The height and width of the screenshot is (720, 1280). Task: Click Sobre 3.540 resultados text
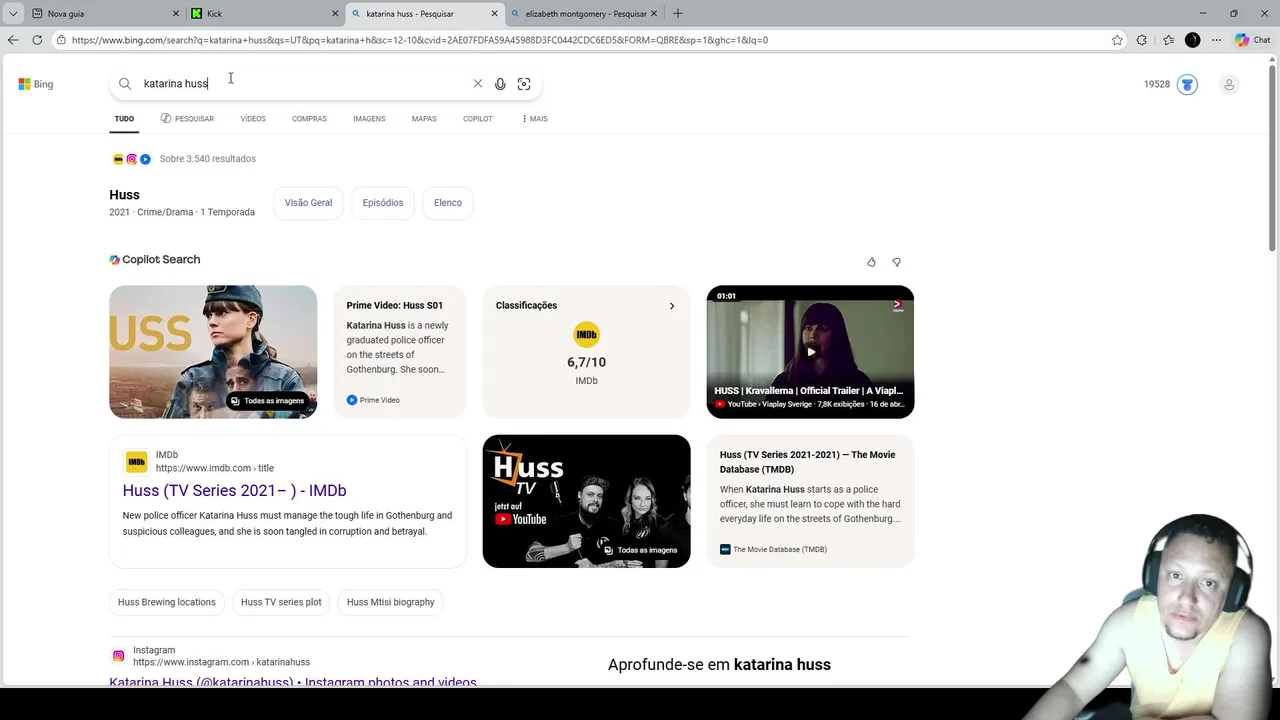click(208, 159)
